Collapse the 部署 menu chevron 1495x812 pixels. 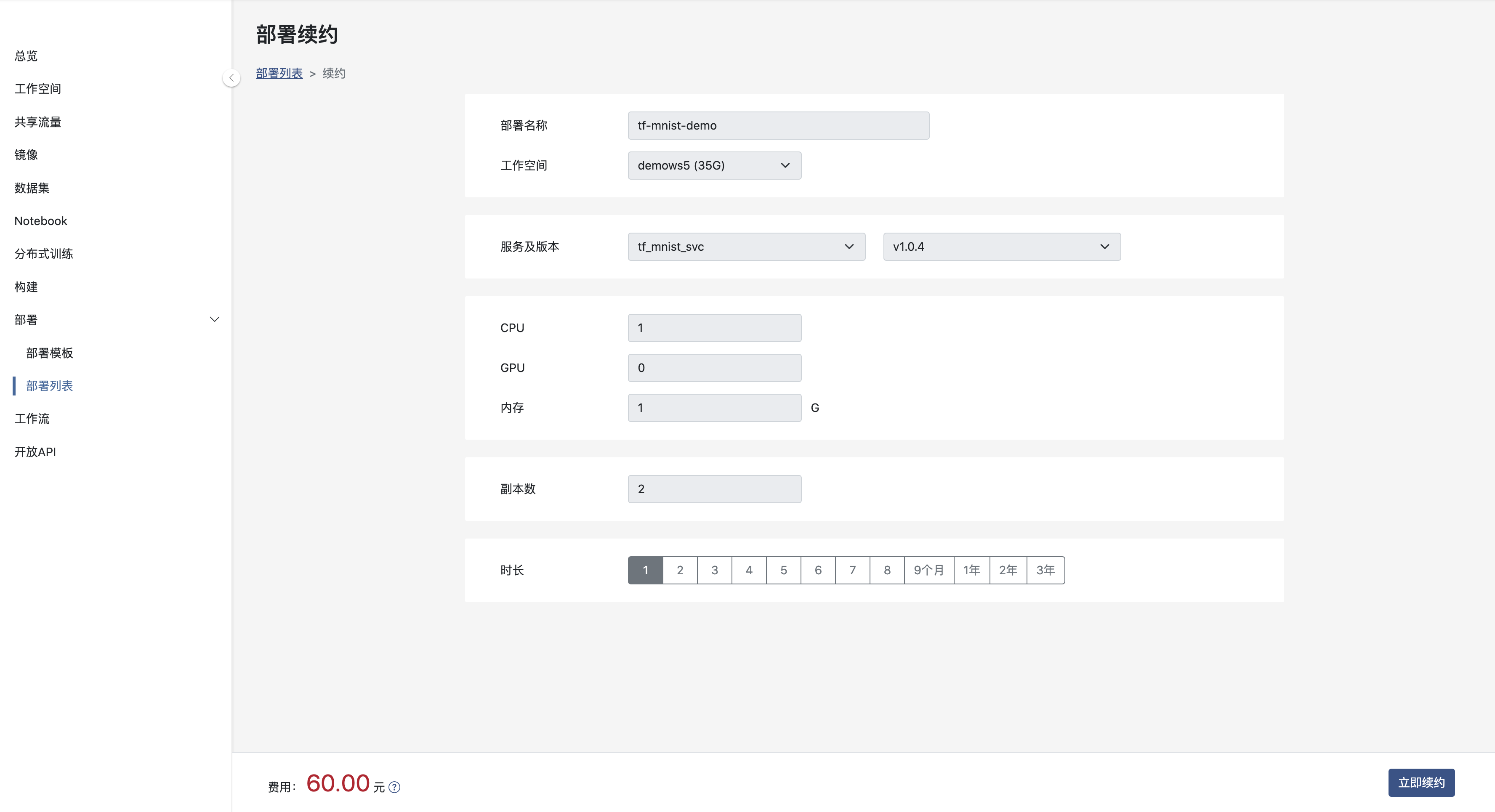pyautogui.click(x=214, y=320)
